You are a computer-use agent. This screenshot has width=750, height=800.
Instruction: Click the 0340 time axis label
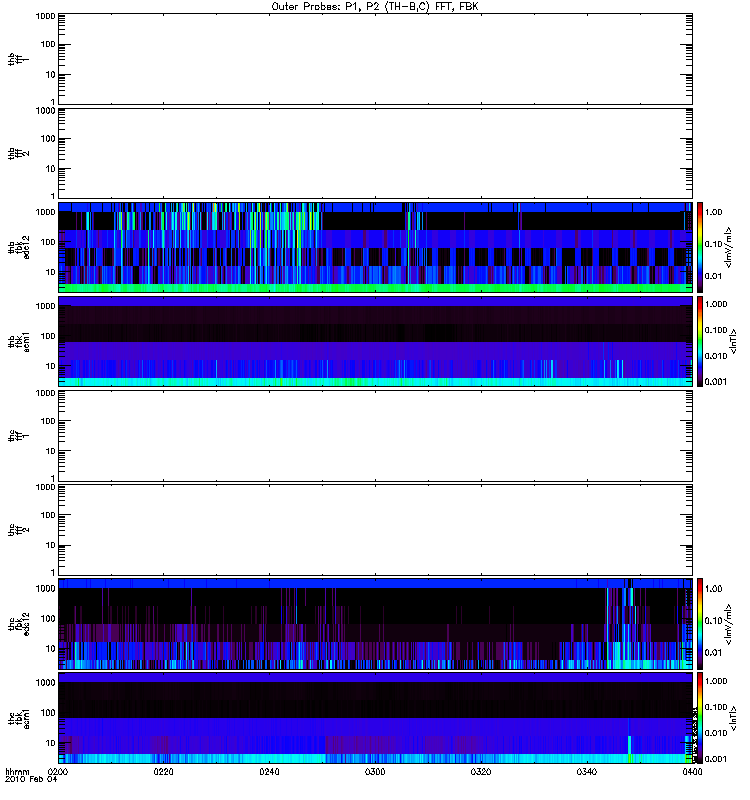click(586, 772)
